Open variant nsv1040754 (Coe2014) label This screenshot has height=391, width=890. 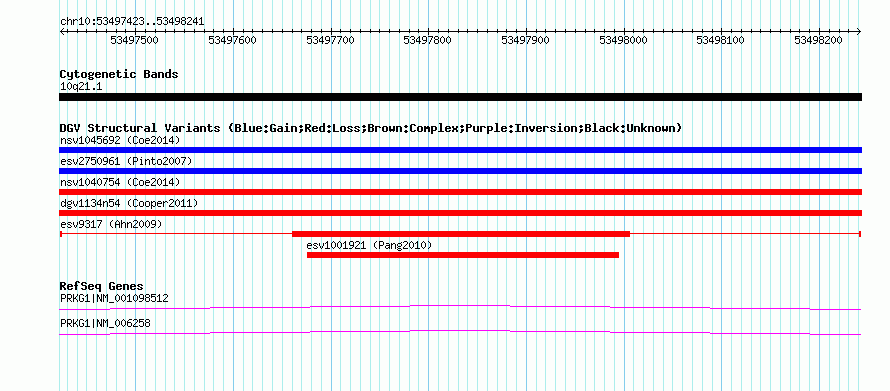click(x=120, y=182)
